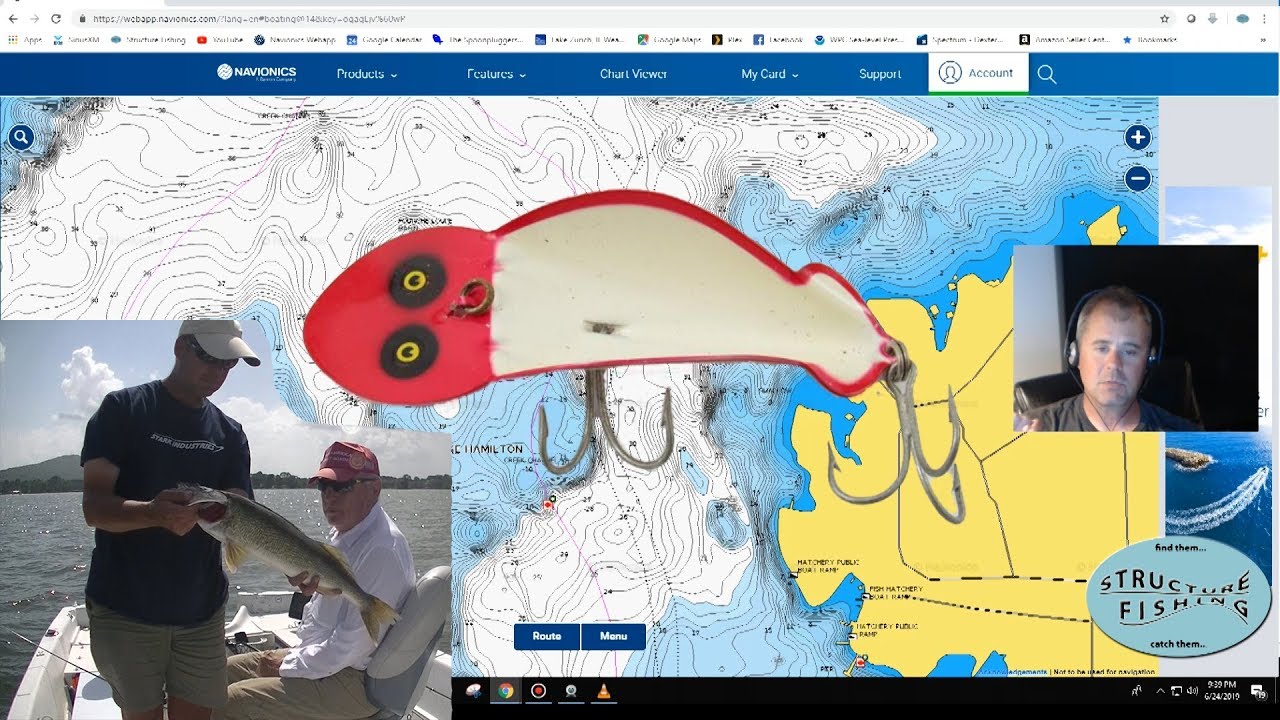Open the notification center icon

pos(1258,691)
